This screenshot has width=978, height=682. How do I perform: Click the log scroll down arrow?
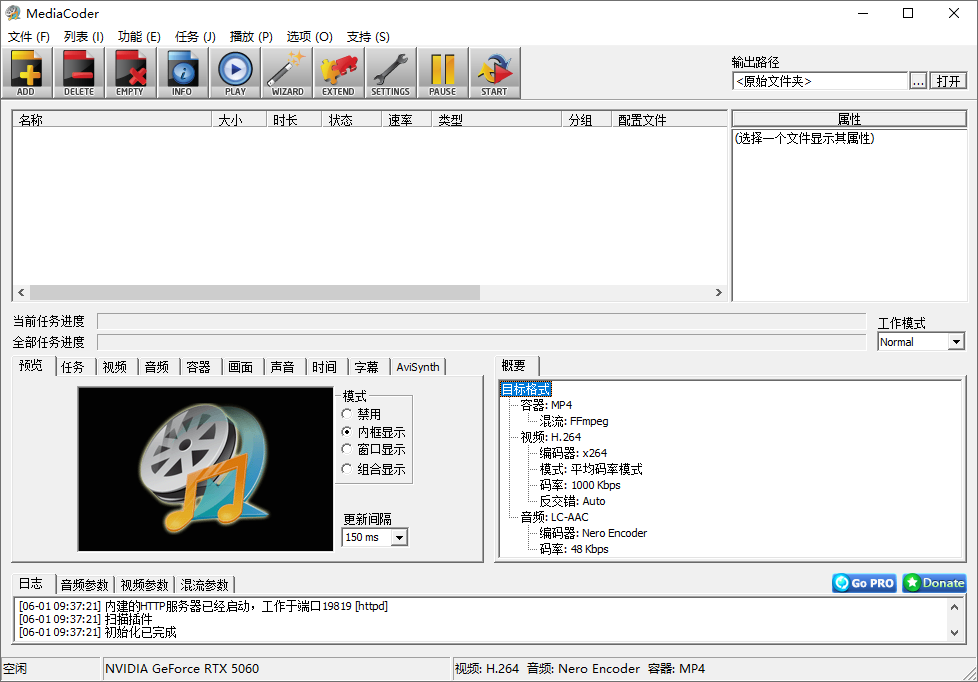[x=954, y=632]
